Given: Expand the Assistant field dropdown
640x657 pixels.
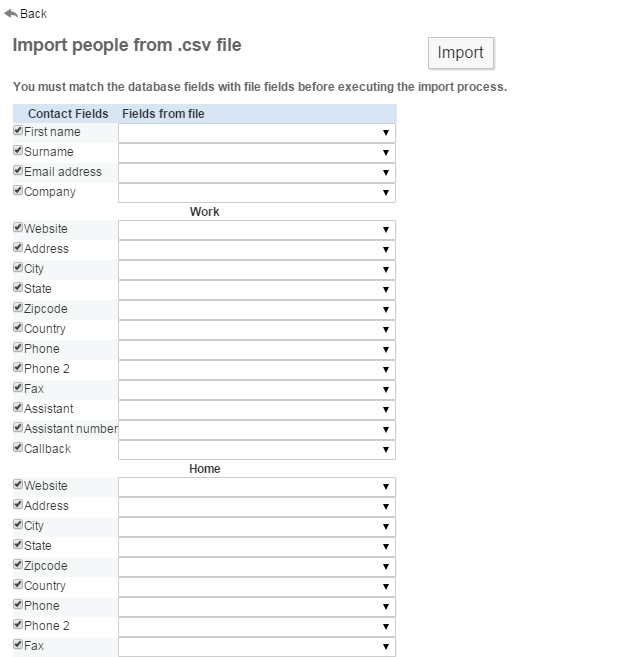Looking at the screenshot, I should (257, 410).
